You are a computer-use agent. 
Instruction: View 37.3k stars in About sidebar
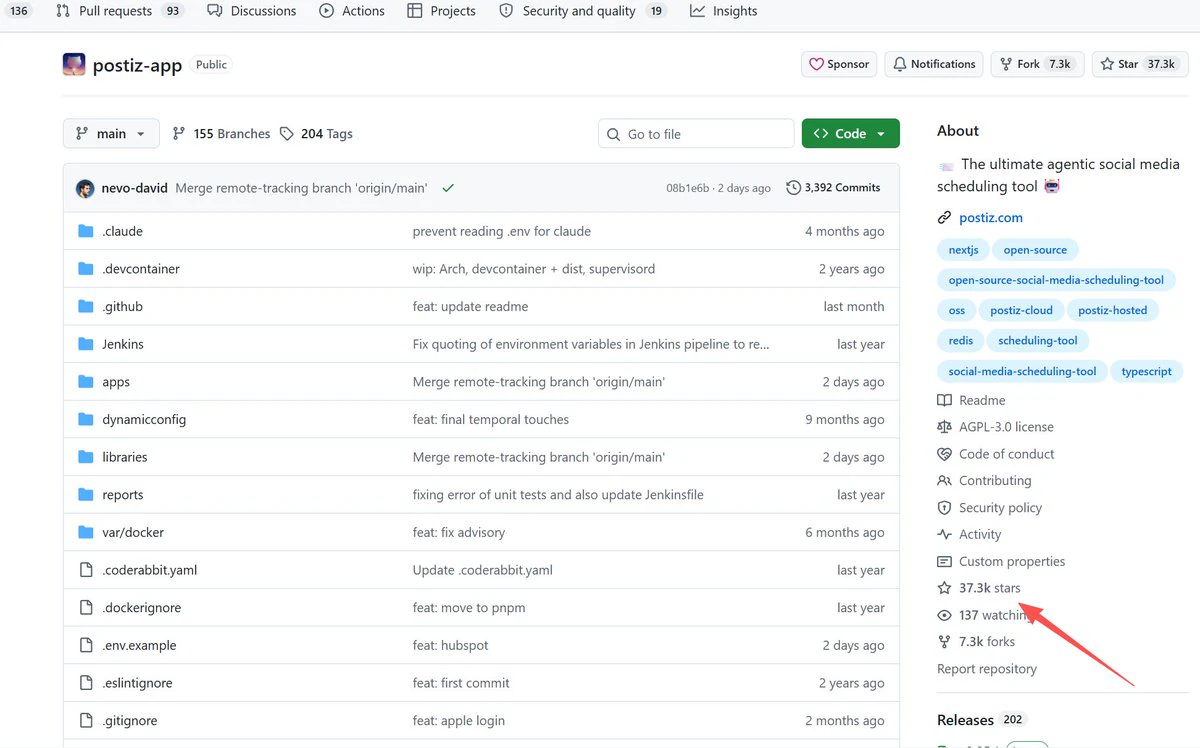pyautogui.click(x=979, y=588)
